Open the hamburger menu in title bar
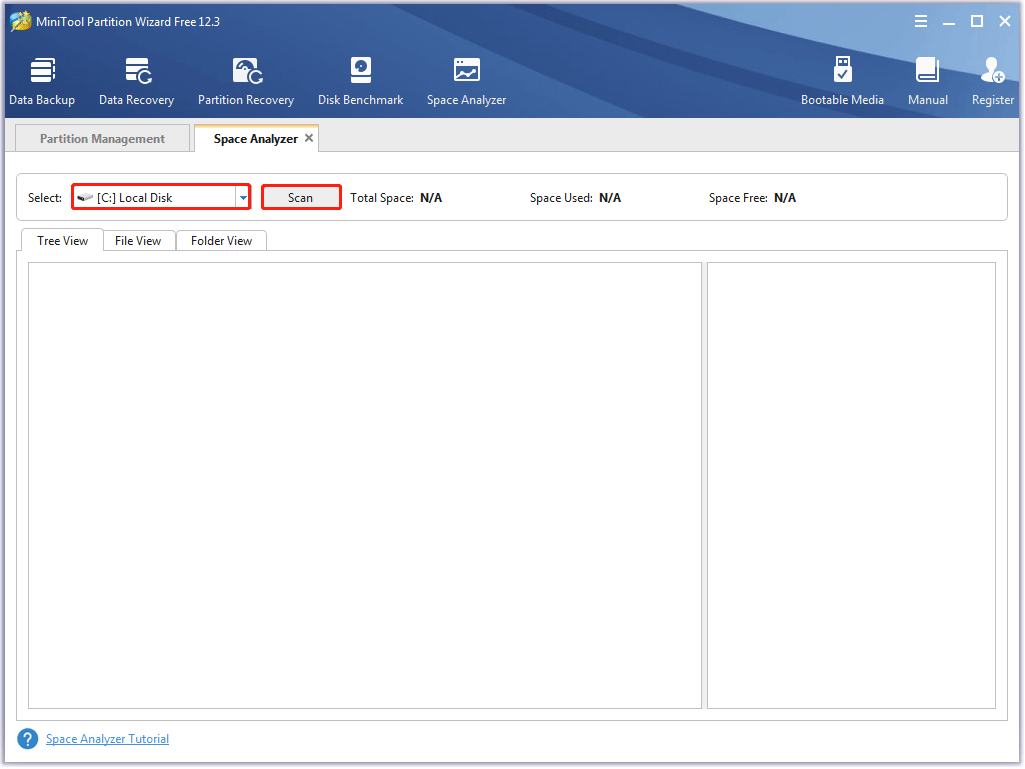 (920, 22)
